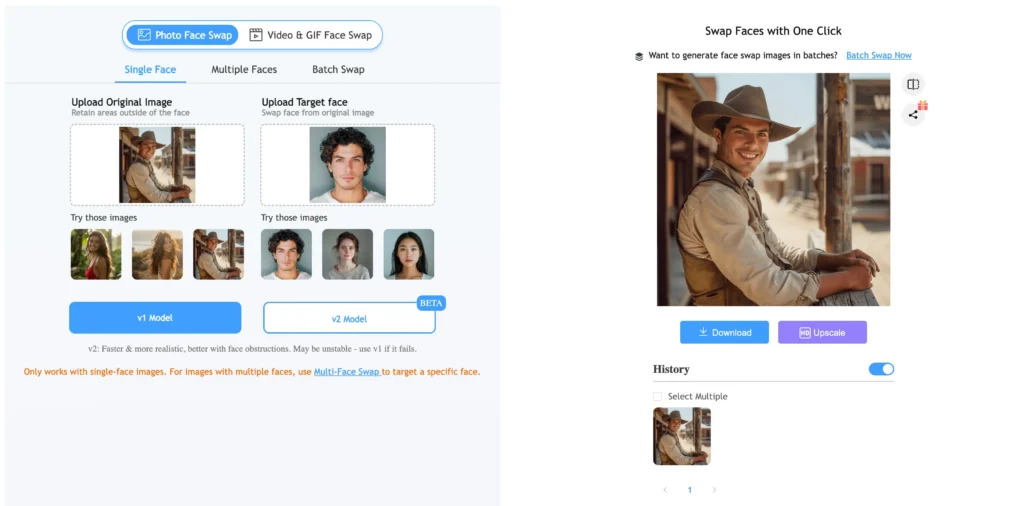The width and height of the screenshot is (1024, 506).
Task: Click the previous page arrow in History
Action: point(665,490)
